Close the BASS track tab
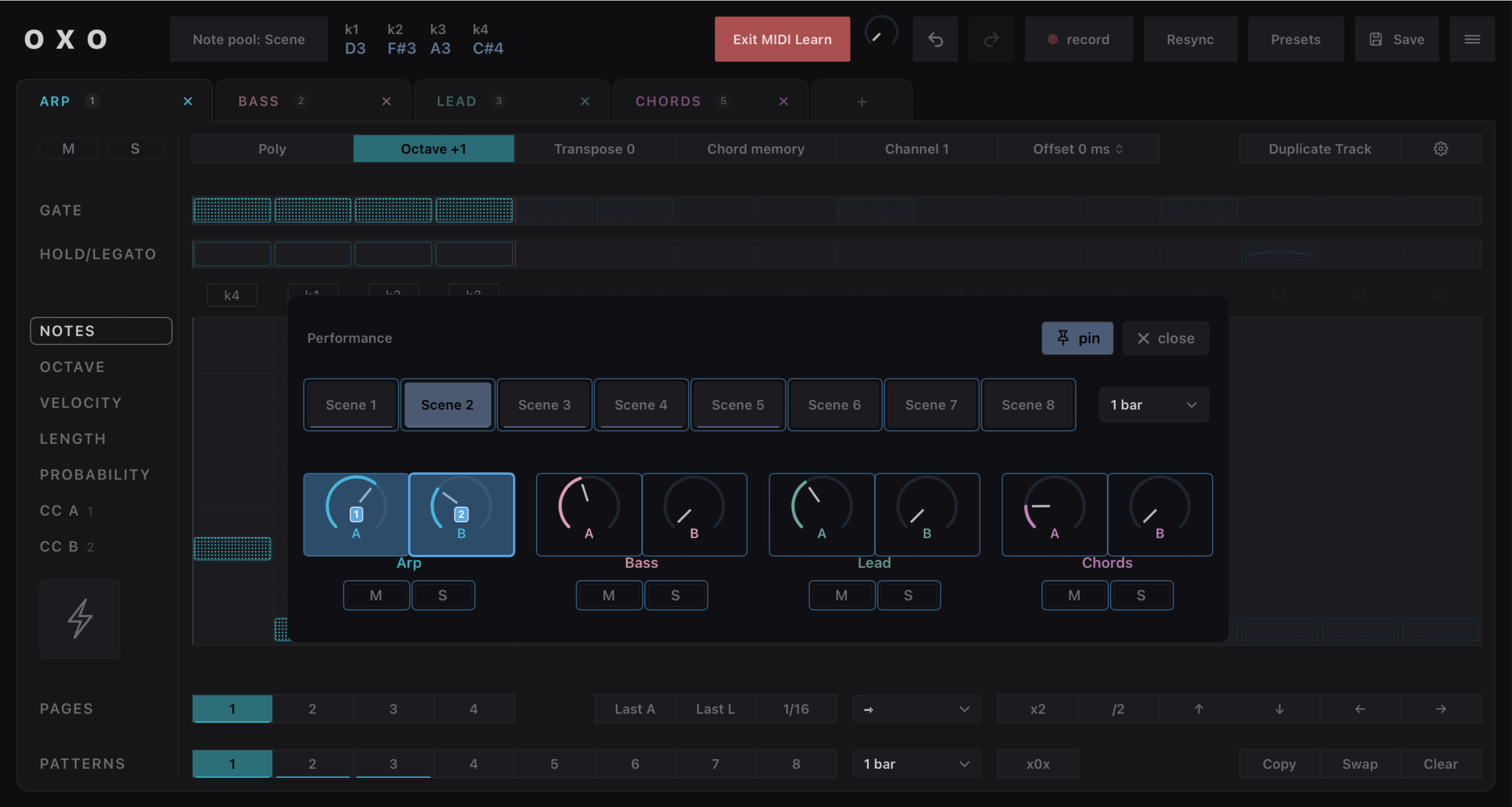 point(386,101)
